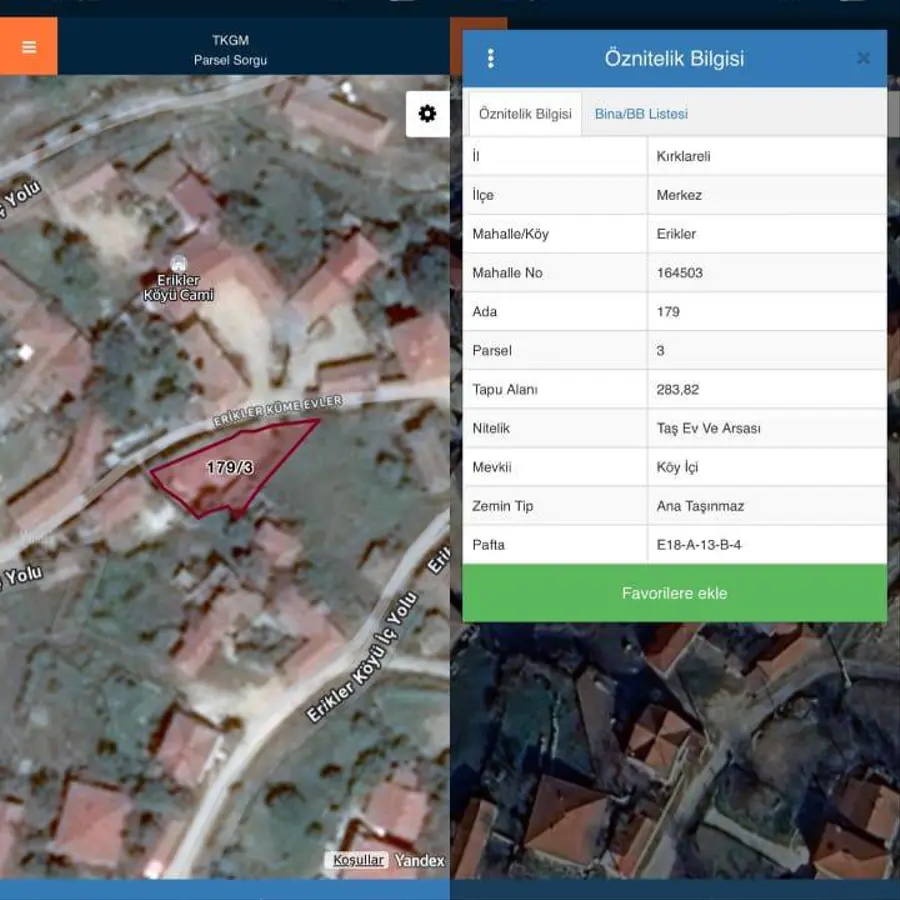Click the TKGM Parsel Sorgu title
The height and width of the screenshot is (900, 900).
click(x=230, y=50)
